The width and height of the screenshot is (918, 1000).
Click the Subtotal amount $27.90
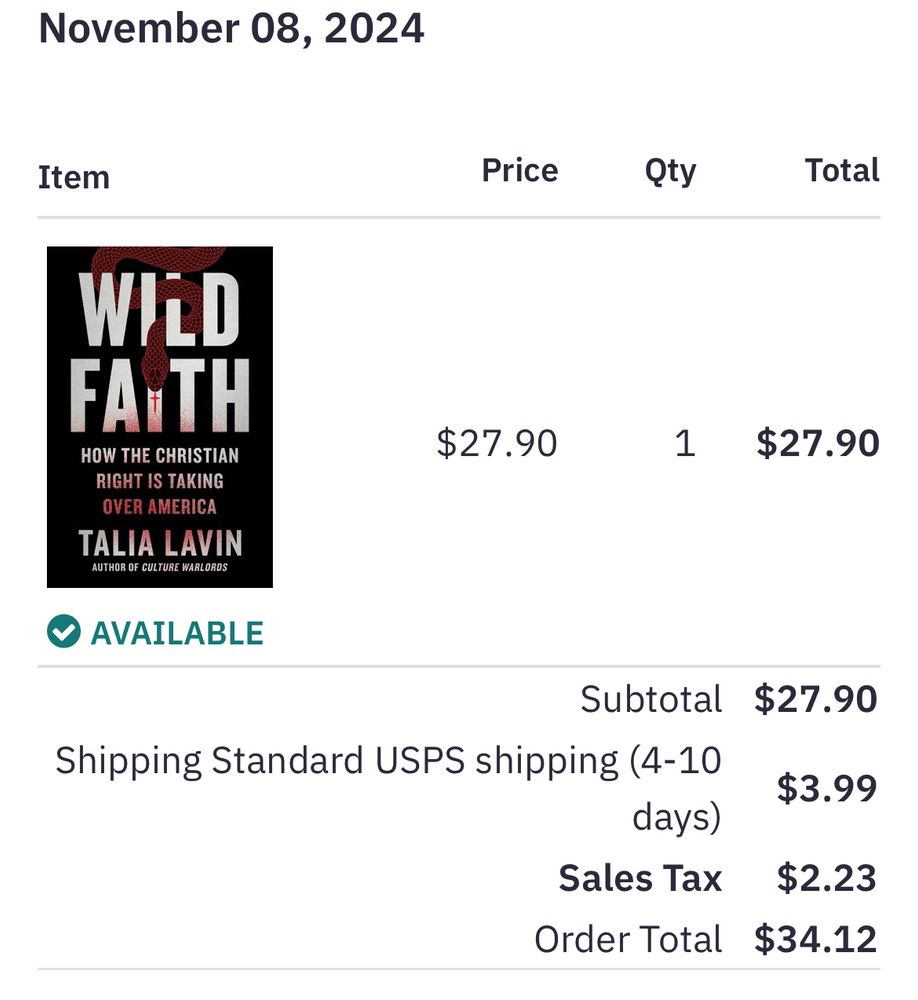click(815, 699)
